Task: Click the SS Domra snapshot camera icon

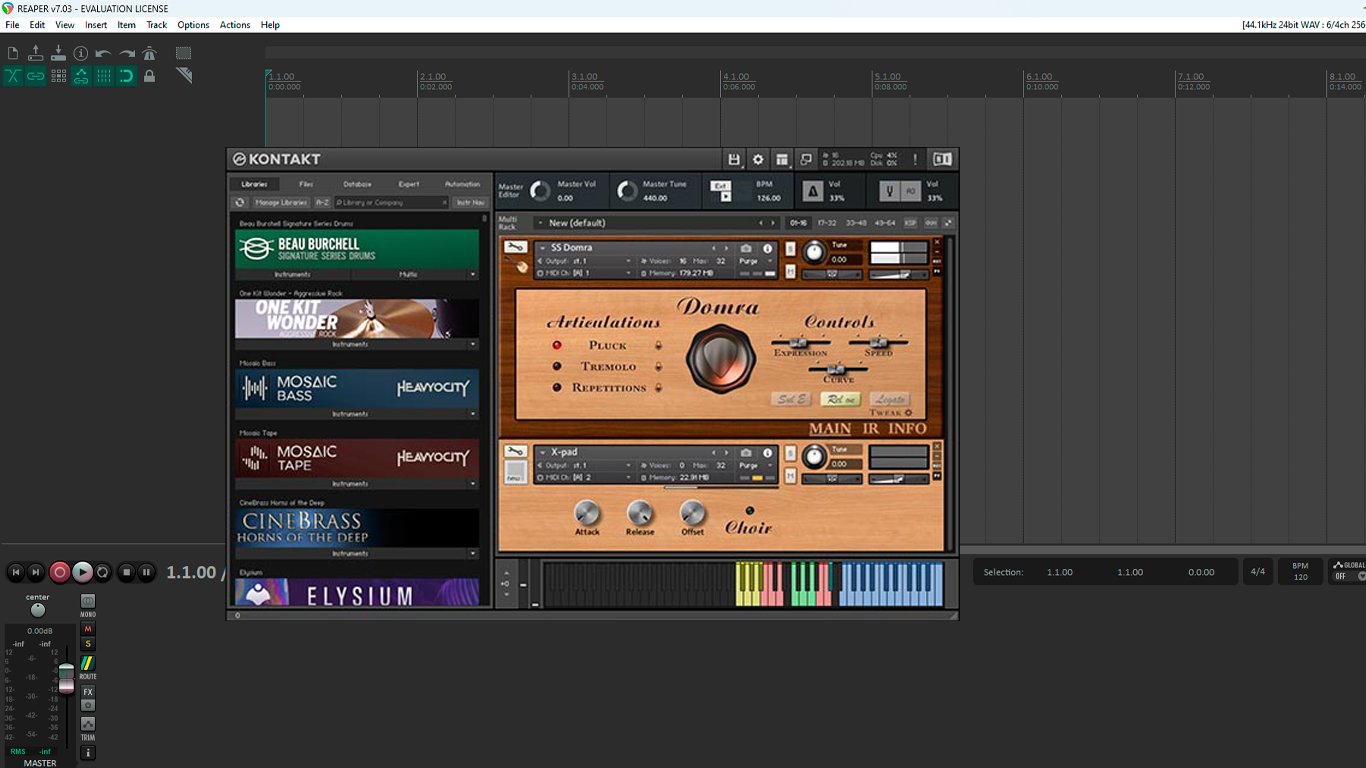Action: 746,248
